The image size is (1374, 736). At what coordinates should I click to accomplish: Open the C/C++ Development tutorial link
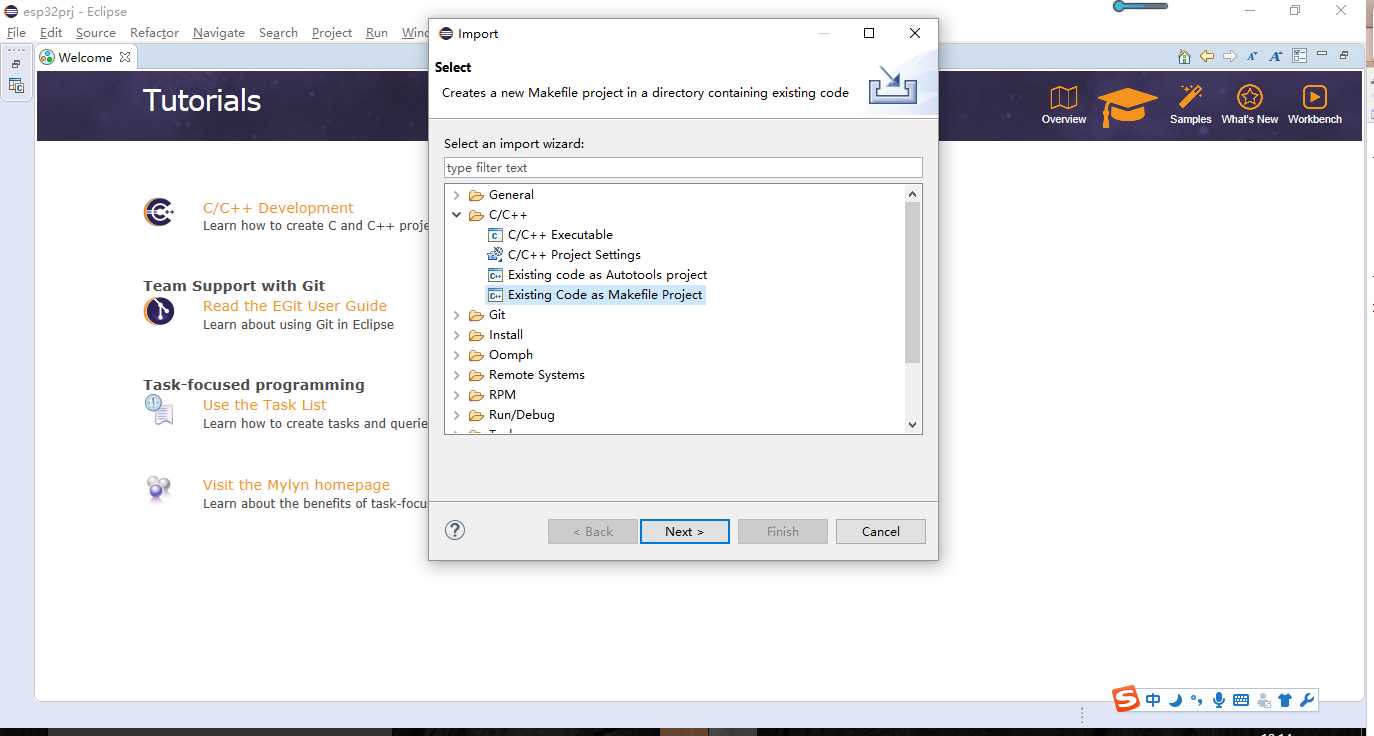(x=278, y=208)
